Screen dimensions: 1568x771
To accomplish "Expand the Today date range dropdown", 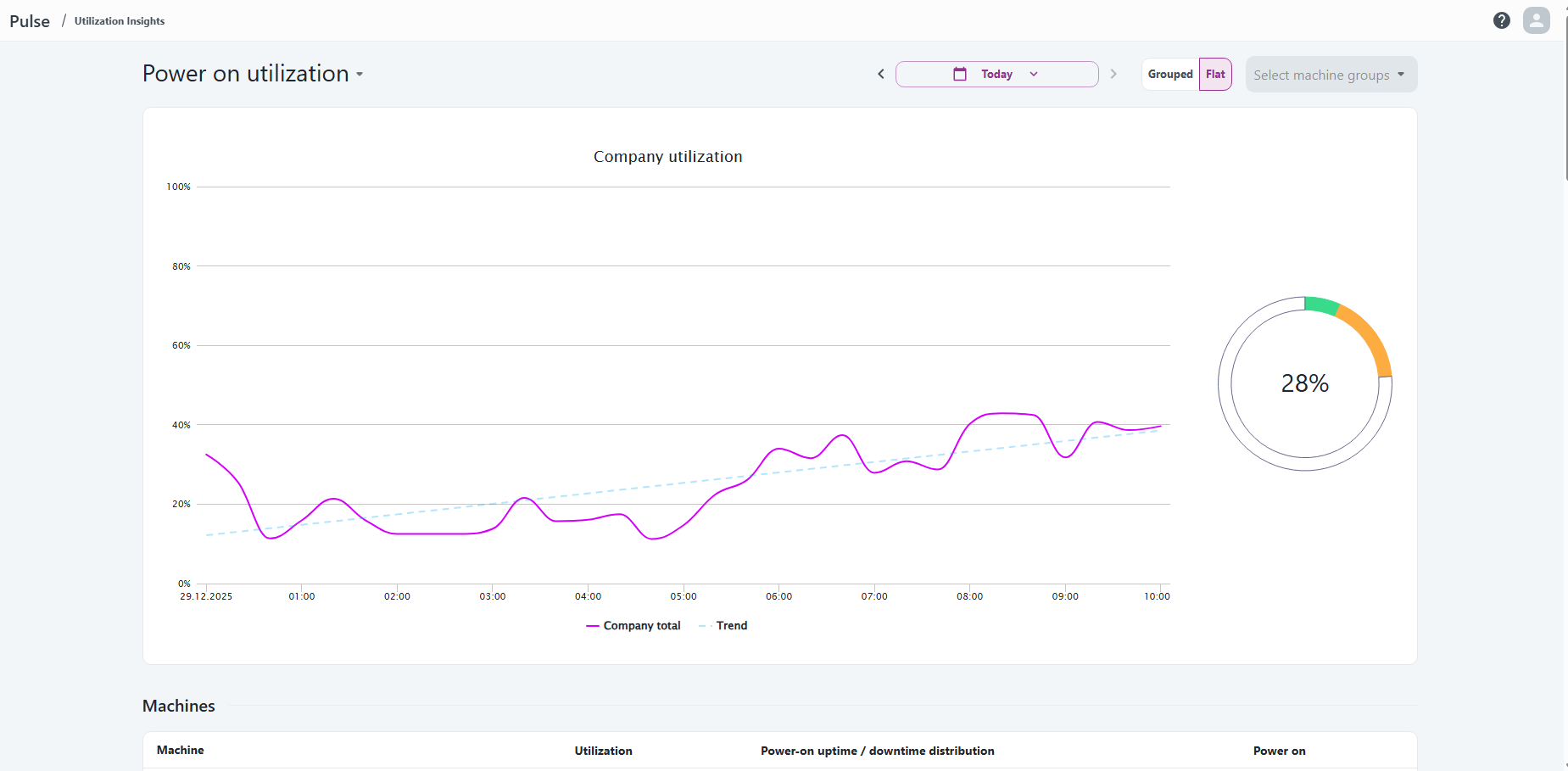I will [x=1033, y=74].
